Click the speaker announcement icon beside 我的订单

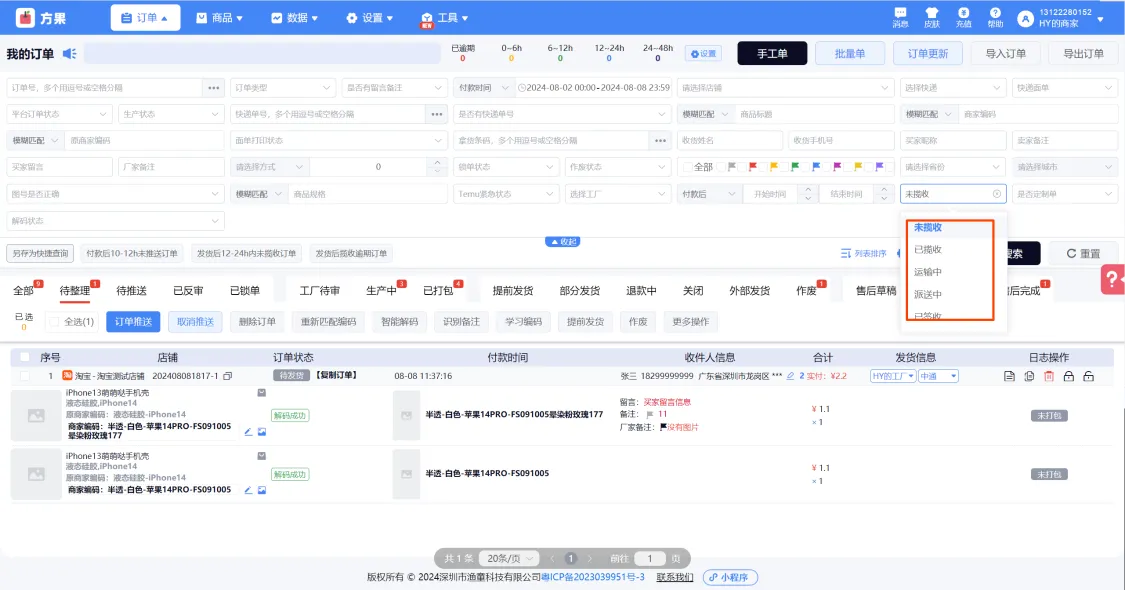69,54
